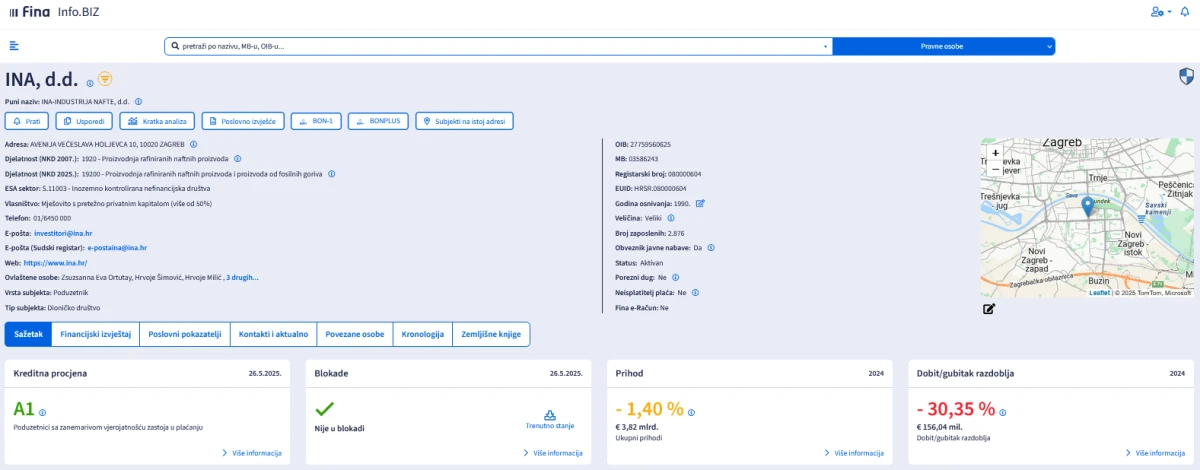Click e-postaina@ina.hr email link
Viewport: 1200px width, 470px height.
click(117, 247)
